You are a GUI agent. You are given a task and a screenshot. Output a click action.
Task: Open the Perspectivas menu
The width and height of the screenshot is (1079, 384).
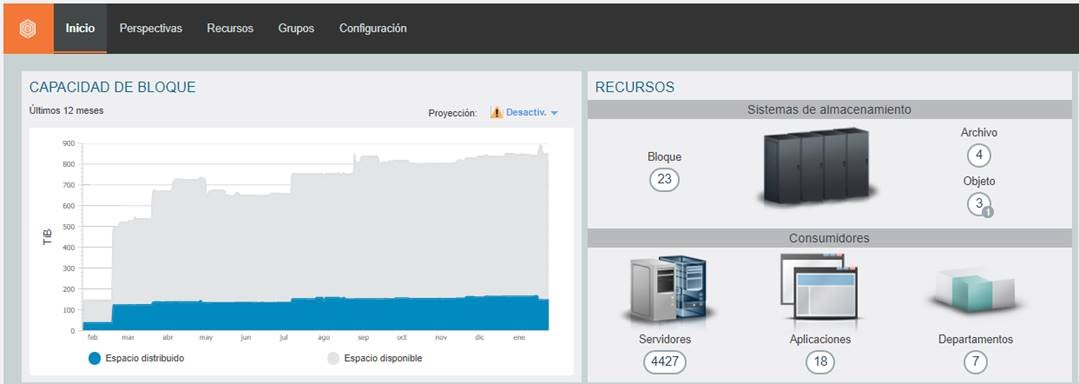(x=151, y=28)
